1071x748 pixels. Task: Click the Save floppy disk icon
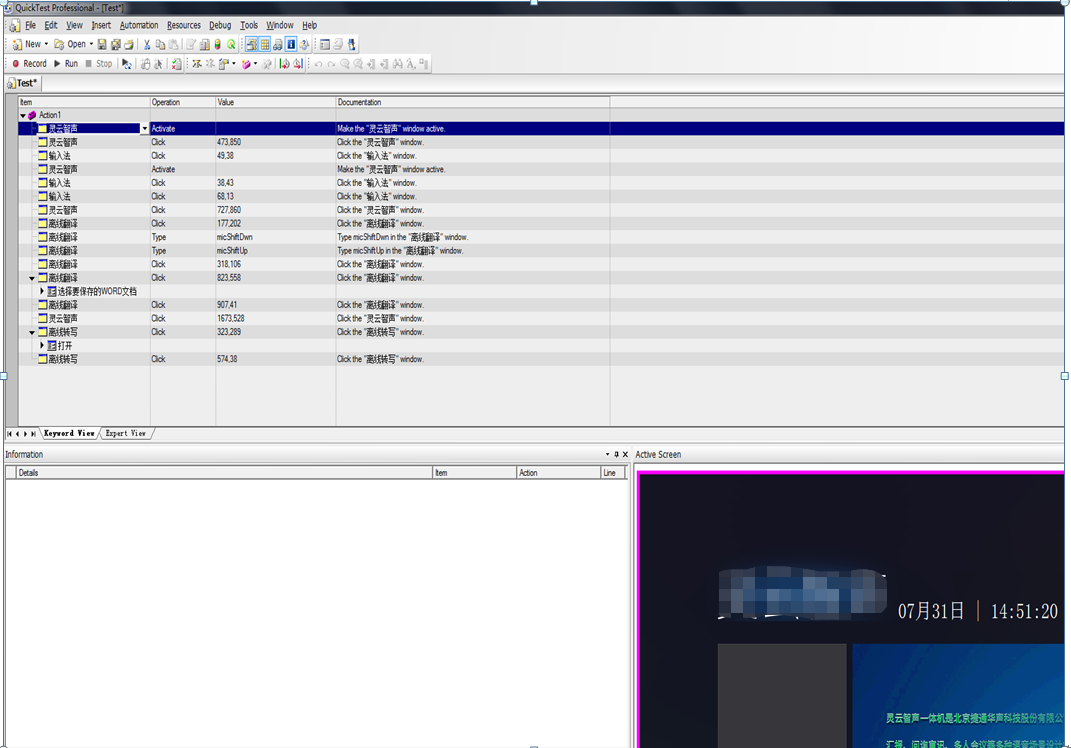click(102, 44)
